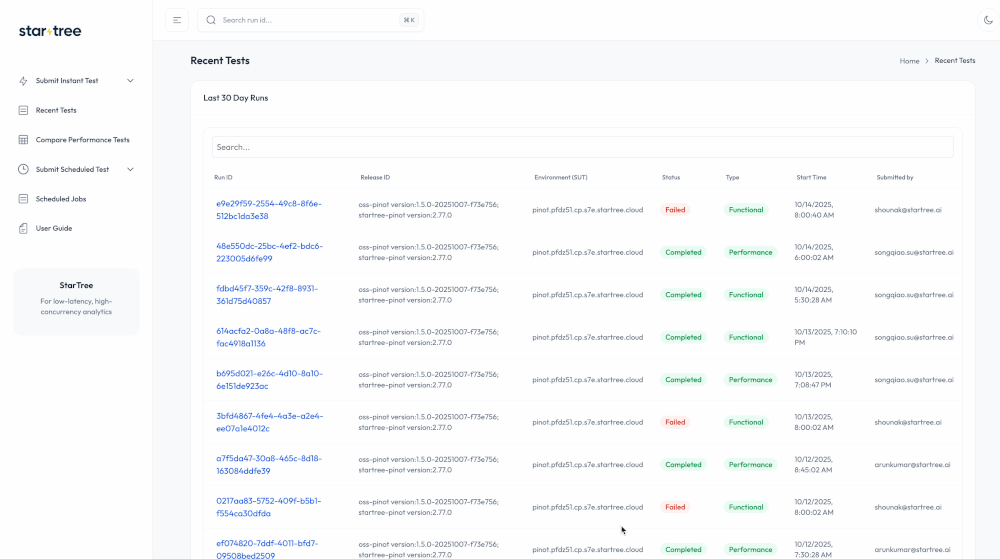Expand the Submit Scheduled Test chevron
Screen dimensions: 1000x560
130,169
